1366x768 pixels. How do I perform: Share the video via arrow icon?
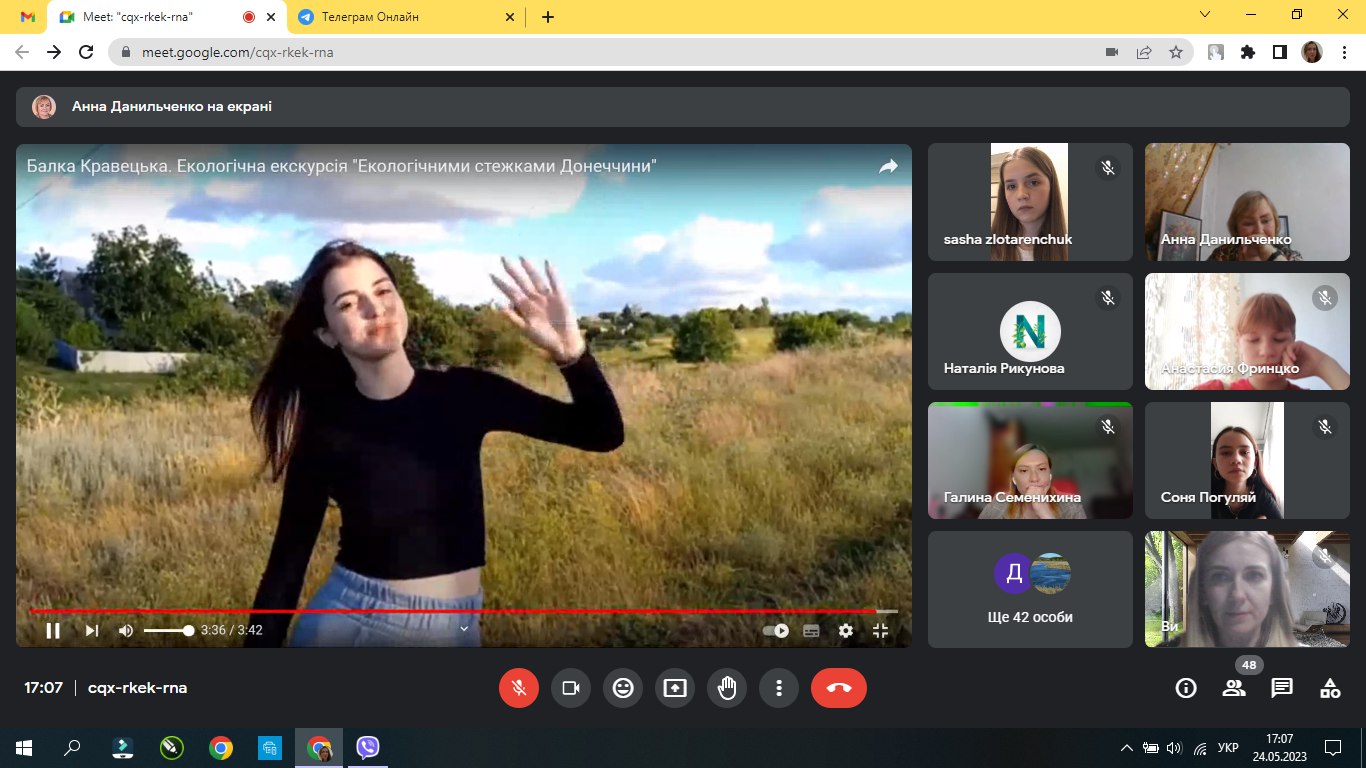(888, 166)
